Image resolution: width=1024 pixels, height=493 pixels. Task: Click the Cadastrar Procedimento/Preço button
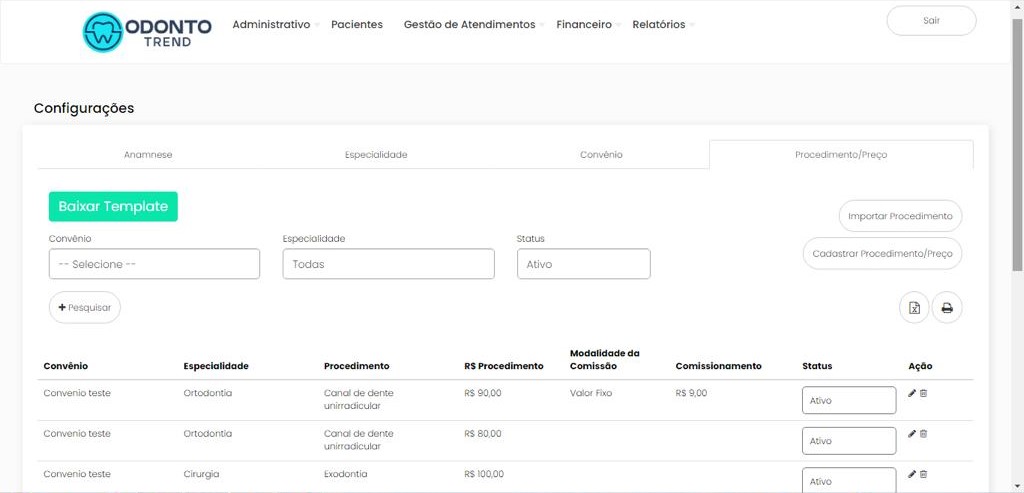(x=882, y=254)
